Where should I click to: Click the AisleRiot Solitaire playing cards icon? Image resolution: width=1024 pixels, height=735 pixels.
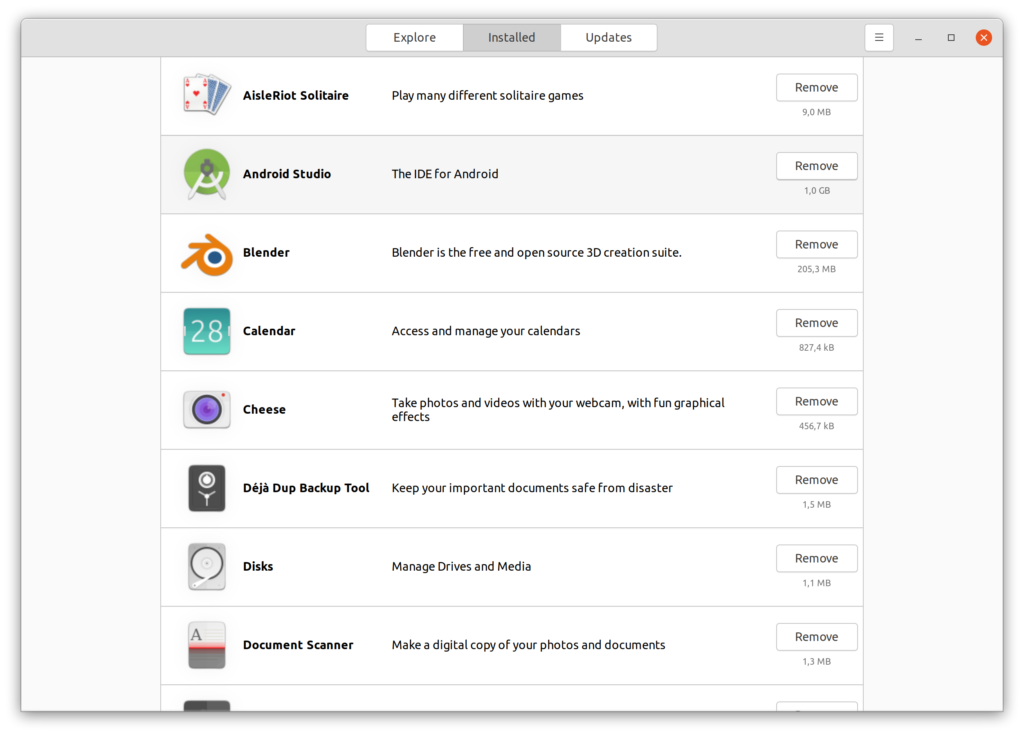coord(207,95)
